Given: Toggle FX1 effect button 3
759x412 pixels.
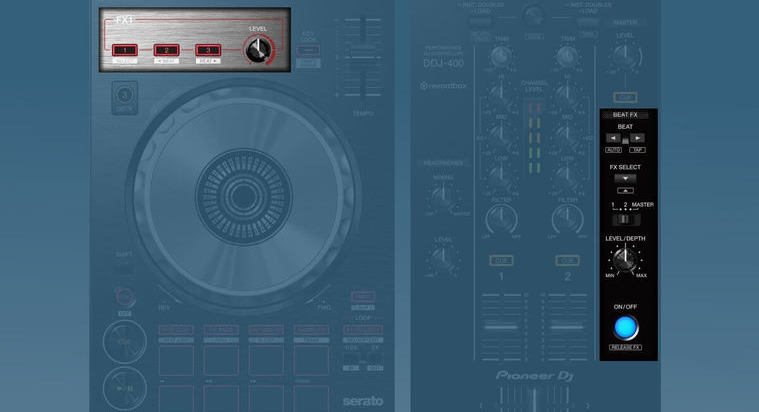Looking at the screenshot, I should 208,50.
